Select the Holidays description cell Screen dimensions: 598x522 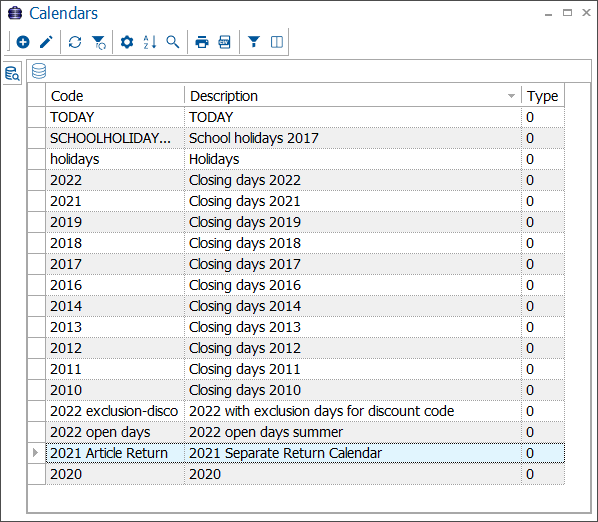pyautogui.click(x=353, y=159)
